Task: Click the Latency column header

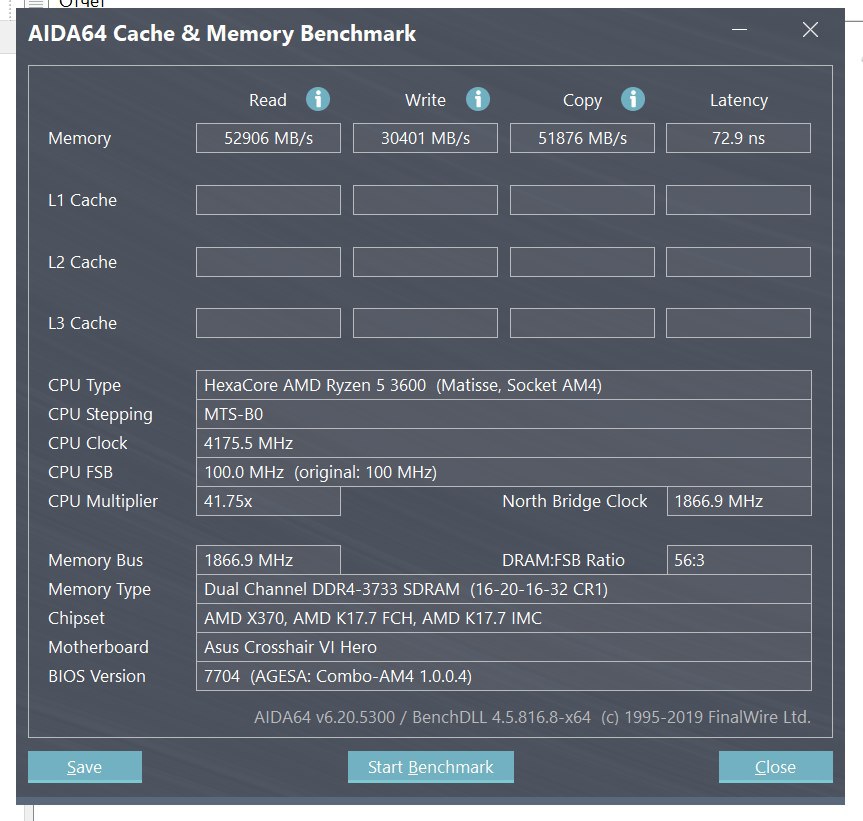Action: [x=739, y=100]
